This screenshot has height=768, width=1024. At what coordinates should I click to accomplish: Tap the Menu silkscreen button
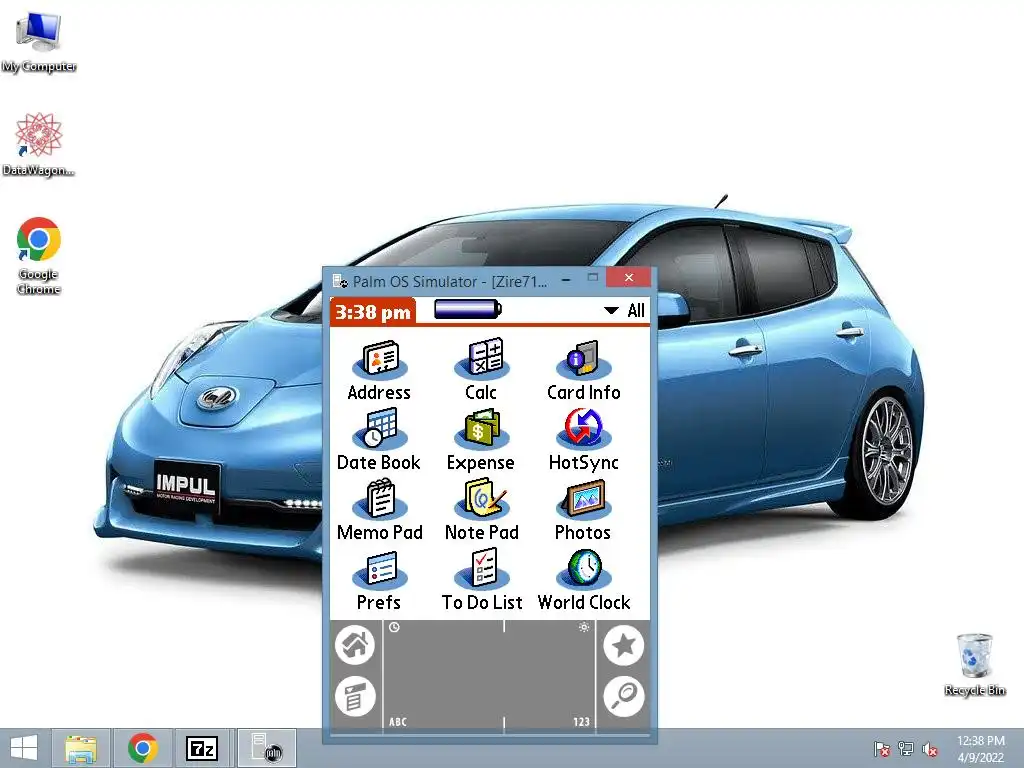[x=355, y=696]
